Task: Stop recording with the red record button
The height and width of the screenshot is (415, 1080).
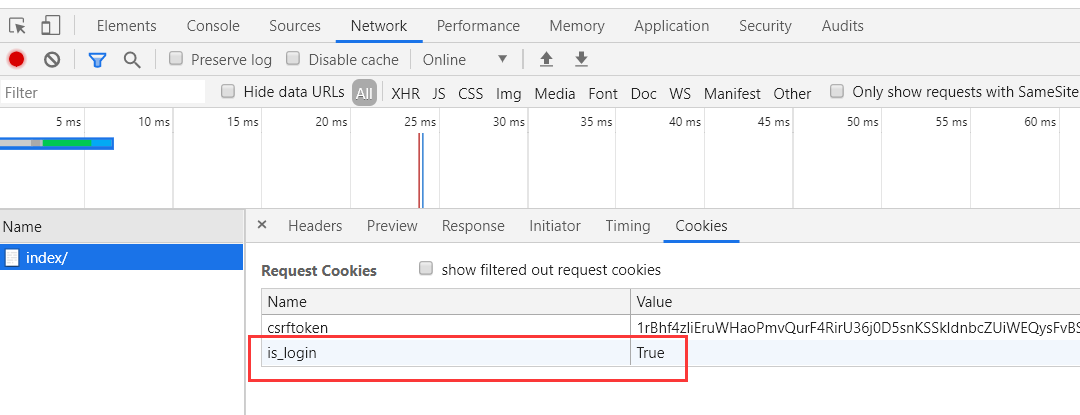Action: coord(17,60)
